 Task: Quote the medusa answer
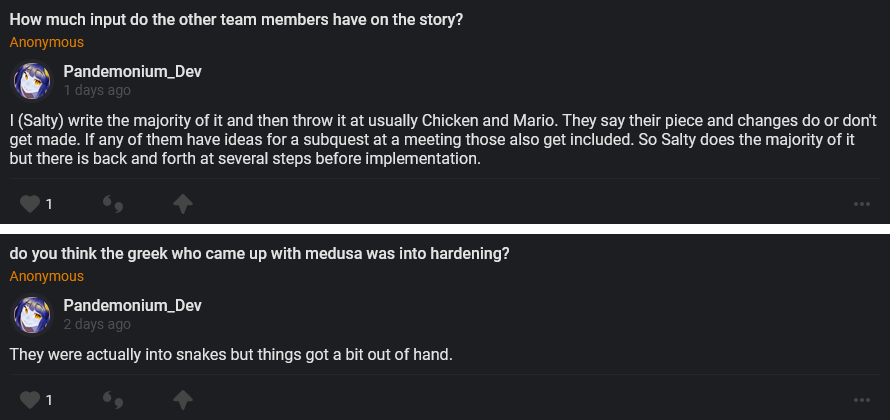click(x=113, y=400)
